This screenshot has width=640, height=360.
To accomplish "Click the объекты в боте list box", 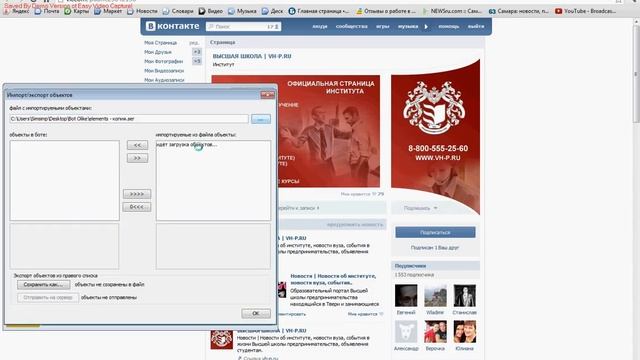I will (64, 181).
